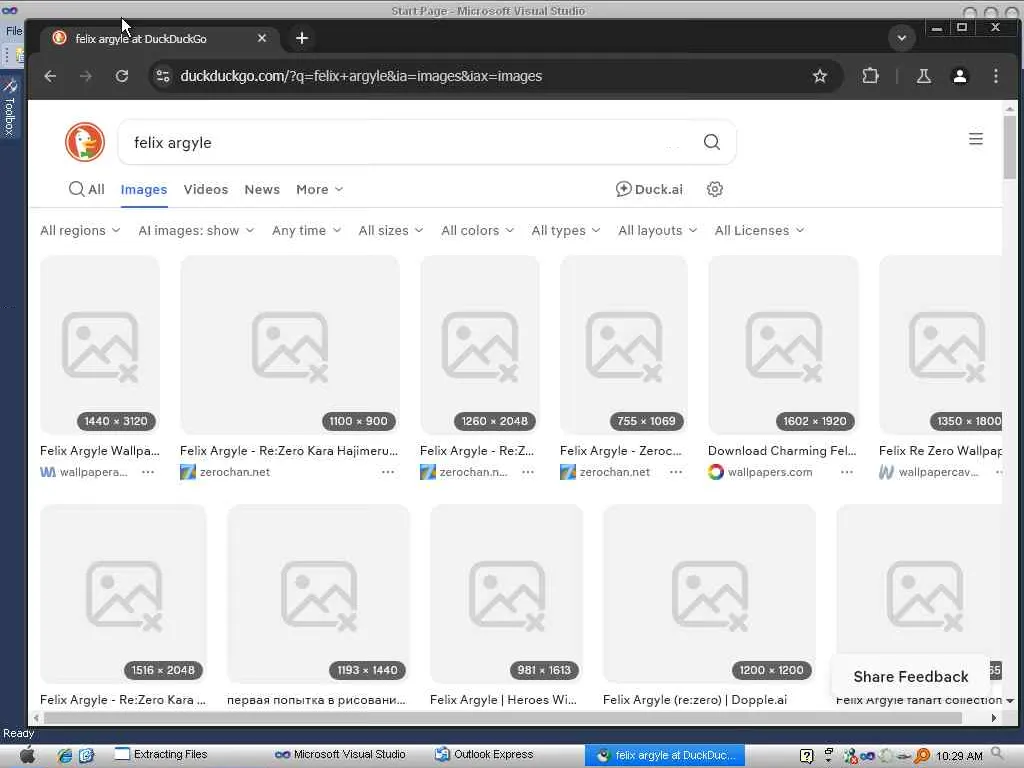
Task: Switch to Outlook Express taskbar item
Action: (x=484, y=754)
